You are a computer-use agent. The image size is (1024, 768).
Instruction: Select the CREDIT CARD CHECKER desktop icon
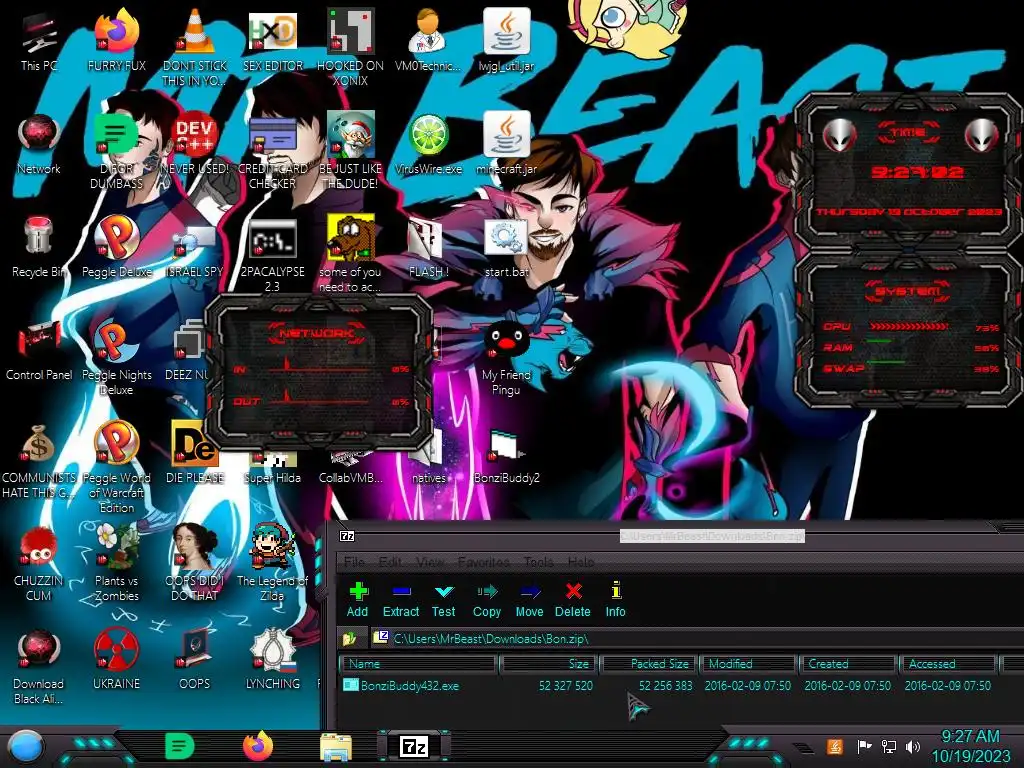coord(273,152)
